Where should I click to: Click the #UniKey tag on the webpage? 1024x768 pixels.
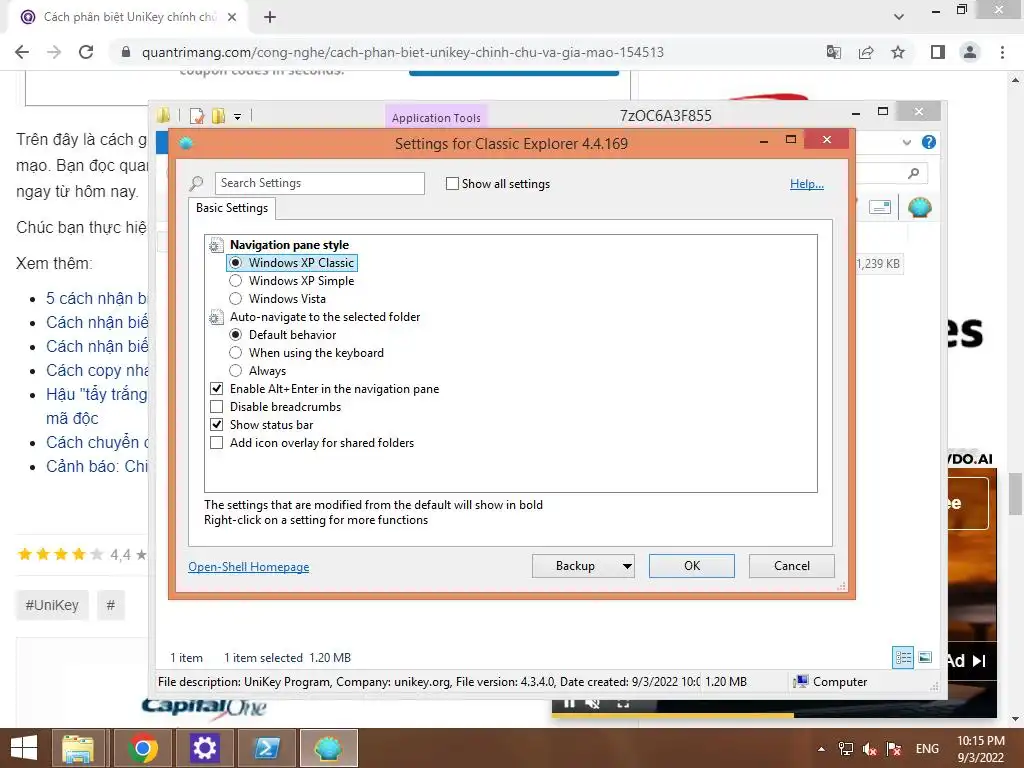pyautogui.click(x=52, y=605)
